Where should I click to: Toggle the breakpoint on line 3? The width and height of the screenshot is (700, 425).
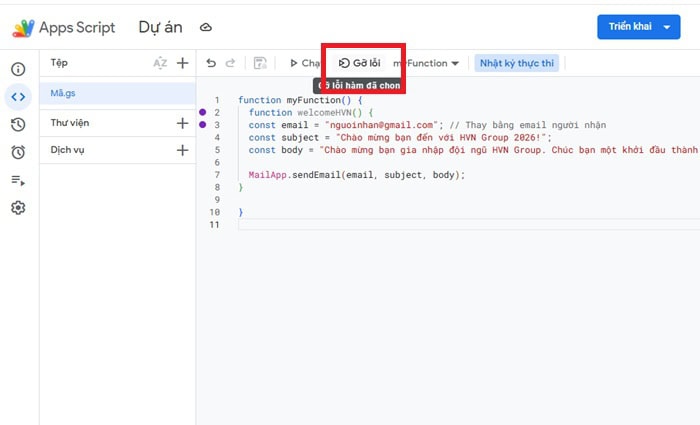click(203, 125)
